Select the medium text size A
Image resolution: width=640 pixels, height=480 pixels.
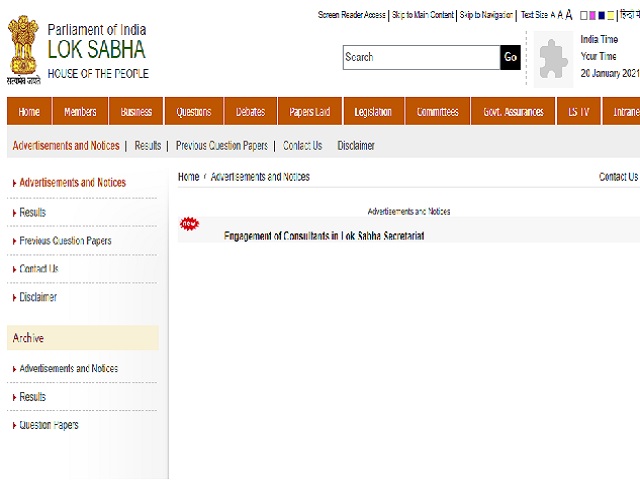560,15
